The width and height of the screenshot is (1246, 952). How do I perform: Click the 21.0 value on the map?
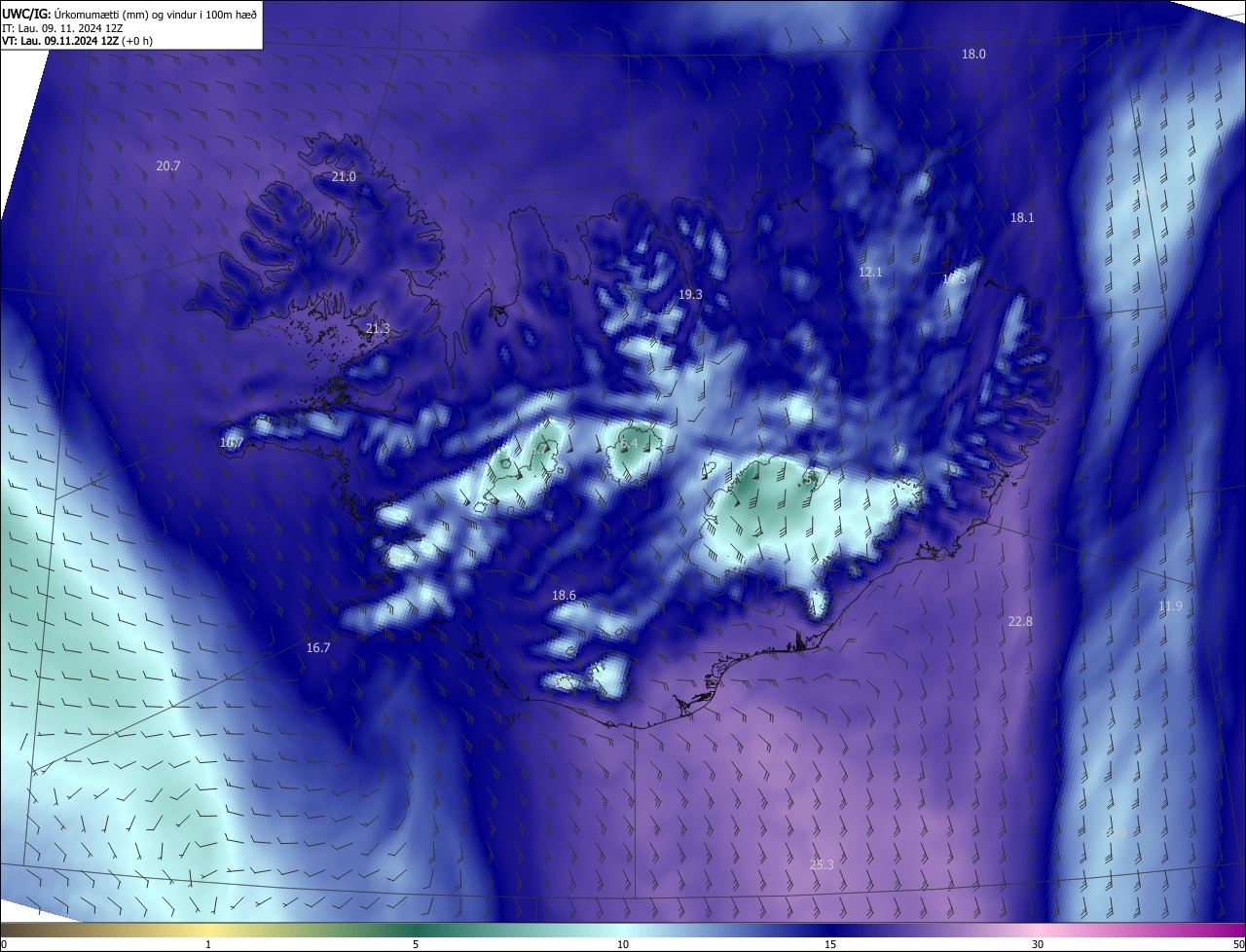pyautogui.click(x=344, y=177)
